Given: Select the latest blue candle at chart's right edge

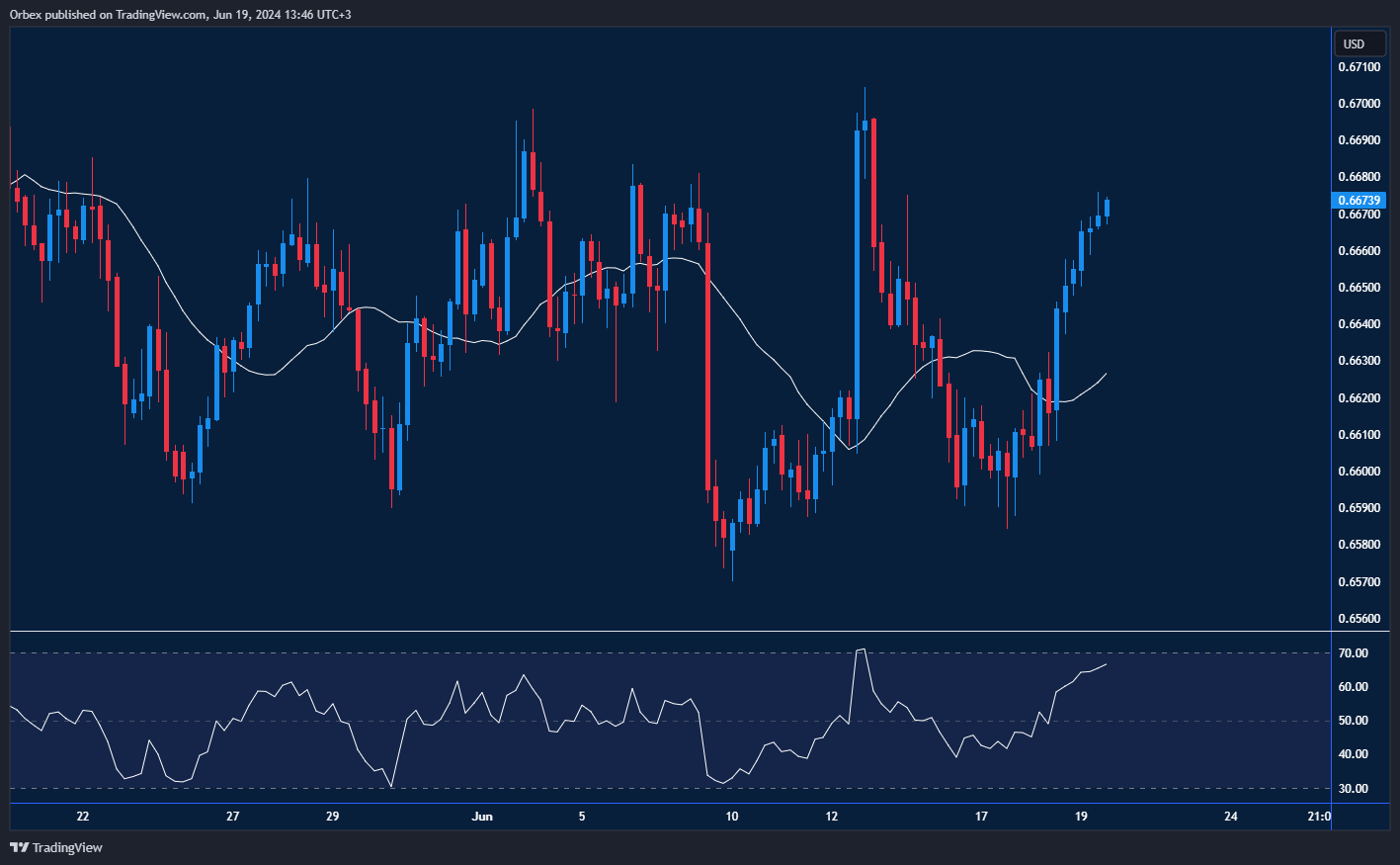Looking at the screenshot, I should [x=1107, y=208].
